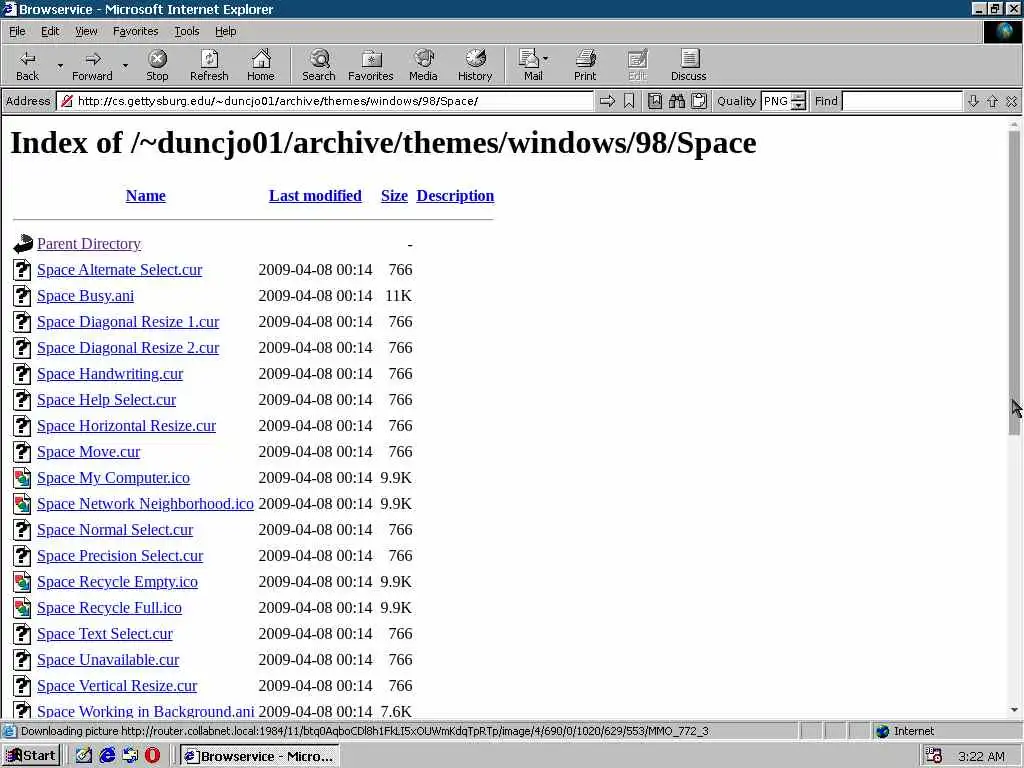Click the bookmark icon next to Go arrow
Image resolution: width=1024 pixels, height=768 pixels.
(629, 101)
